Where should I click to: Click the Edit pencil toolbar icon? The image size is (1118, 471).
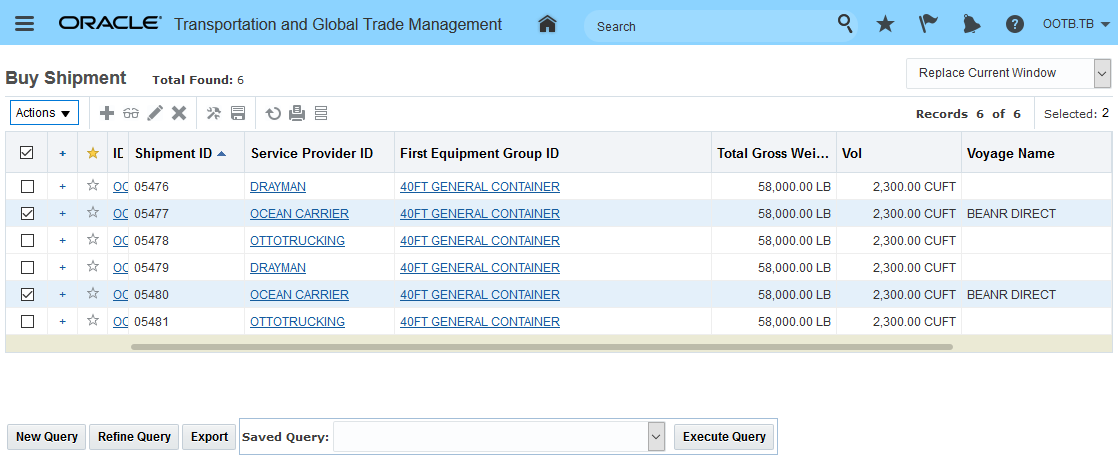coord(155,113)
